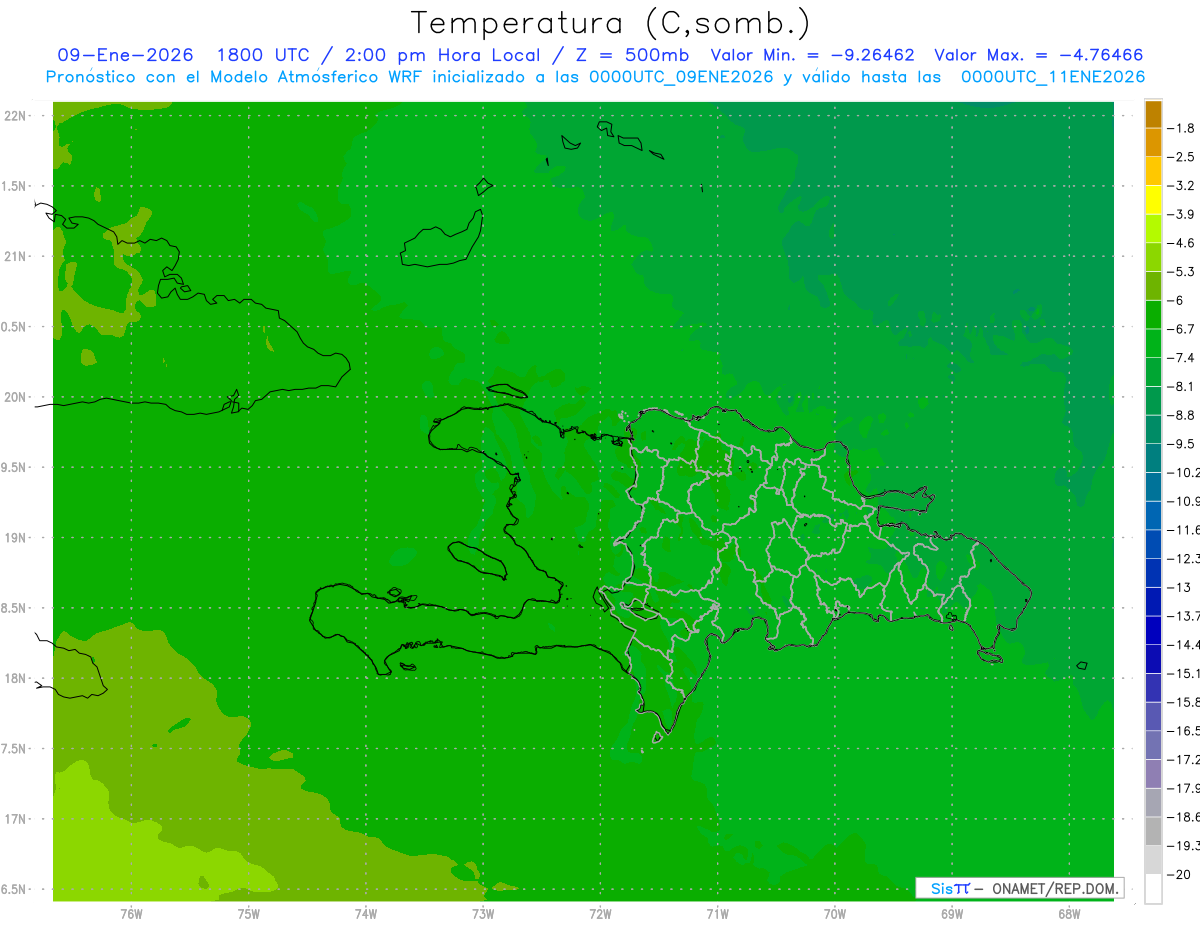Click the "-13" colorbar value
This screenshot has height=927, width=1200.
point(1178,587)
